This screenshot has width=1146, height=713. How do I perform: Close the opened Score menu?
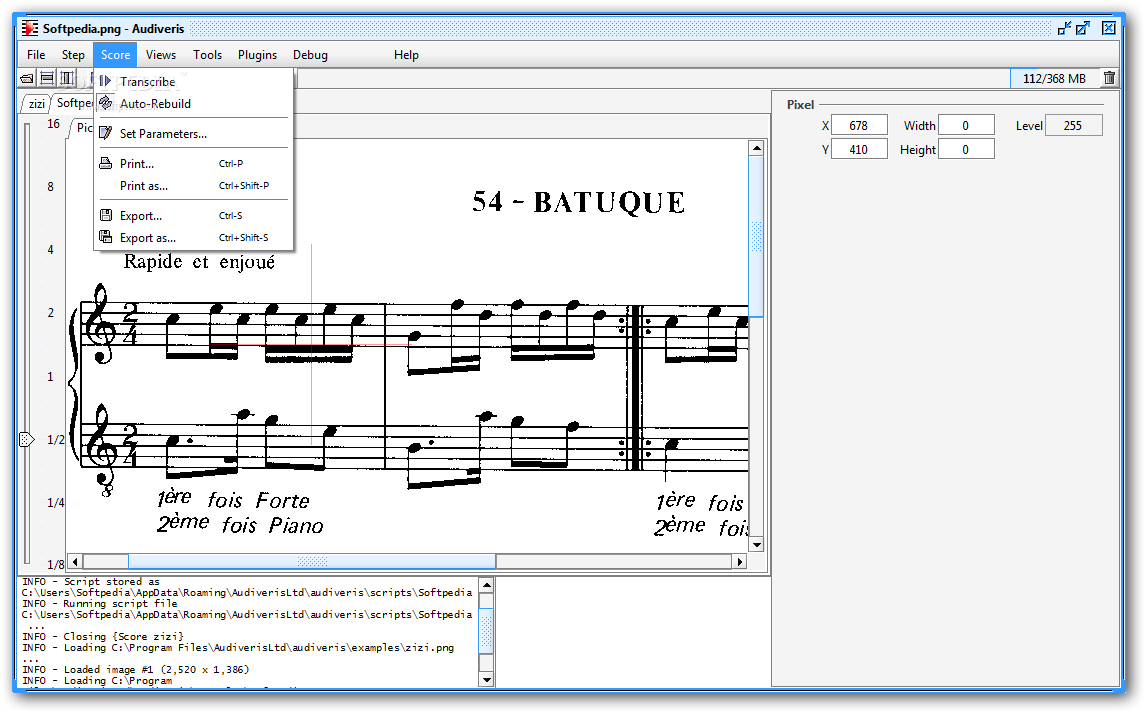pyautogui.click(x=115, y=55)
